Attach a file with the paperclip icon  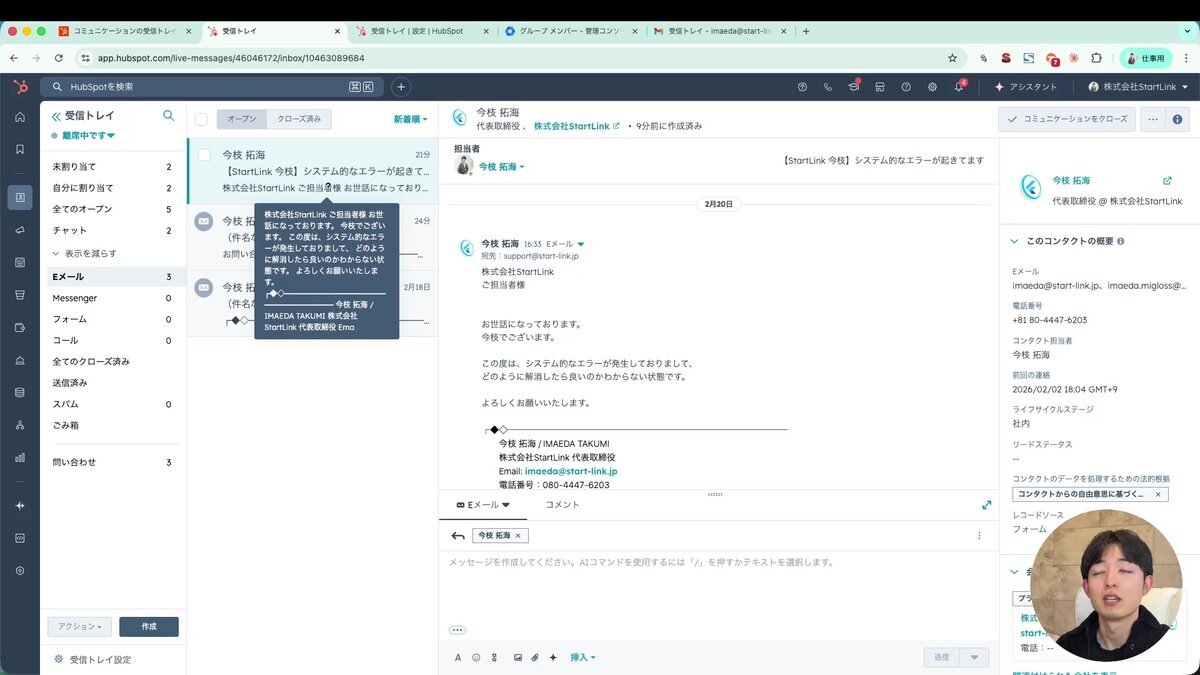pos(536,657)
